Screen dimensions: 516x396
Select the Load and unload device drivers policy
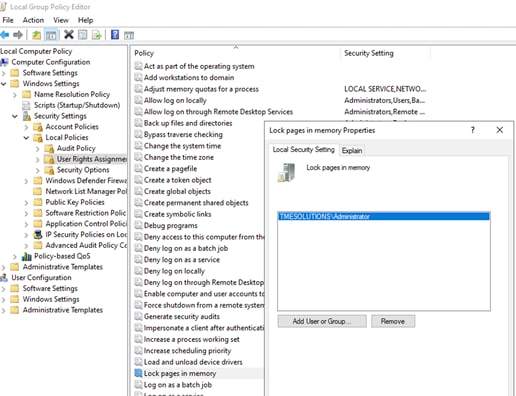pos(193,362)
